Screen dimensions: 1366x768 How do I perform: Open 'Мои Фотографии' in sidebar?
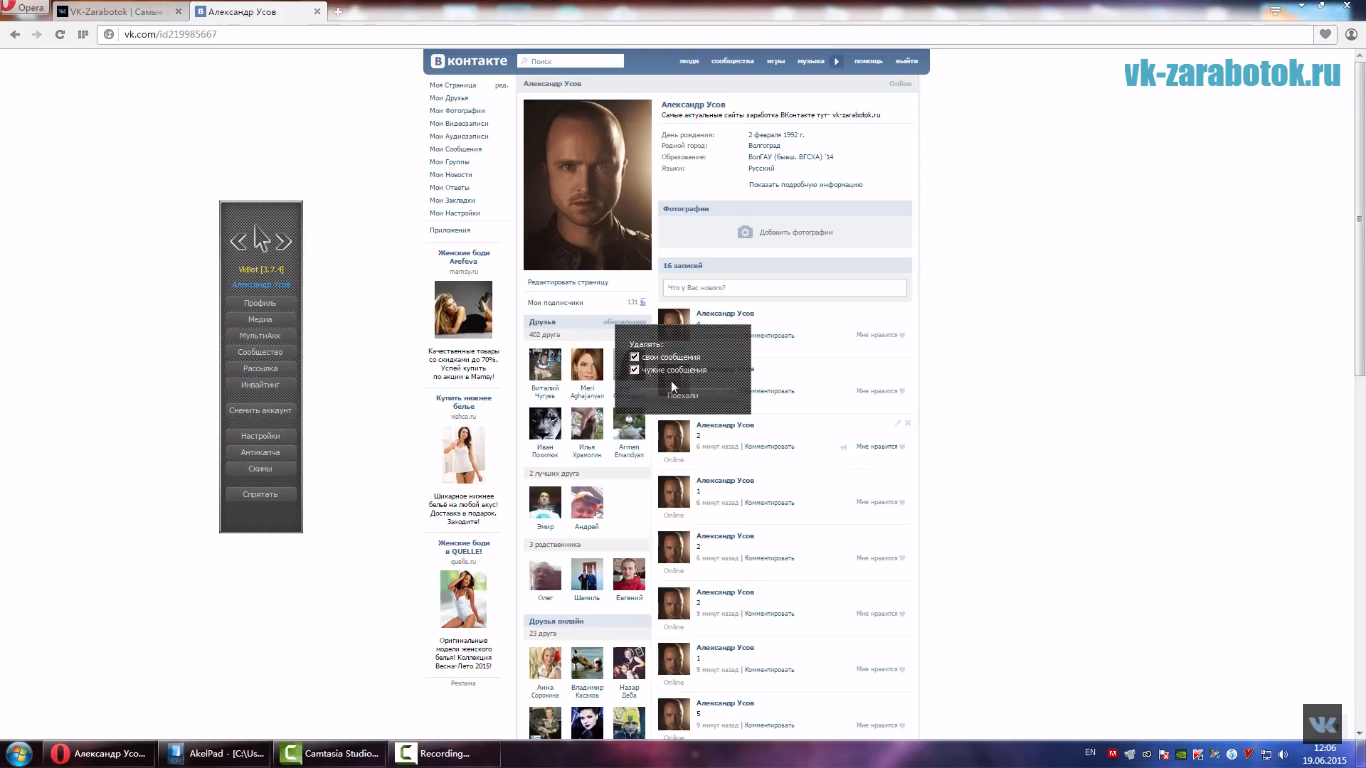(x=457, y=111)
